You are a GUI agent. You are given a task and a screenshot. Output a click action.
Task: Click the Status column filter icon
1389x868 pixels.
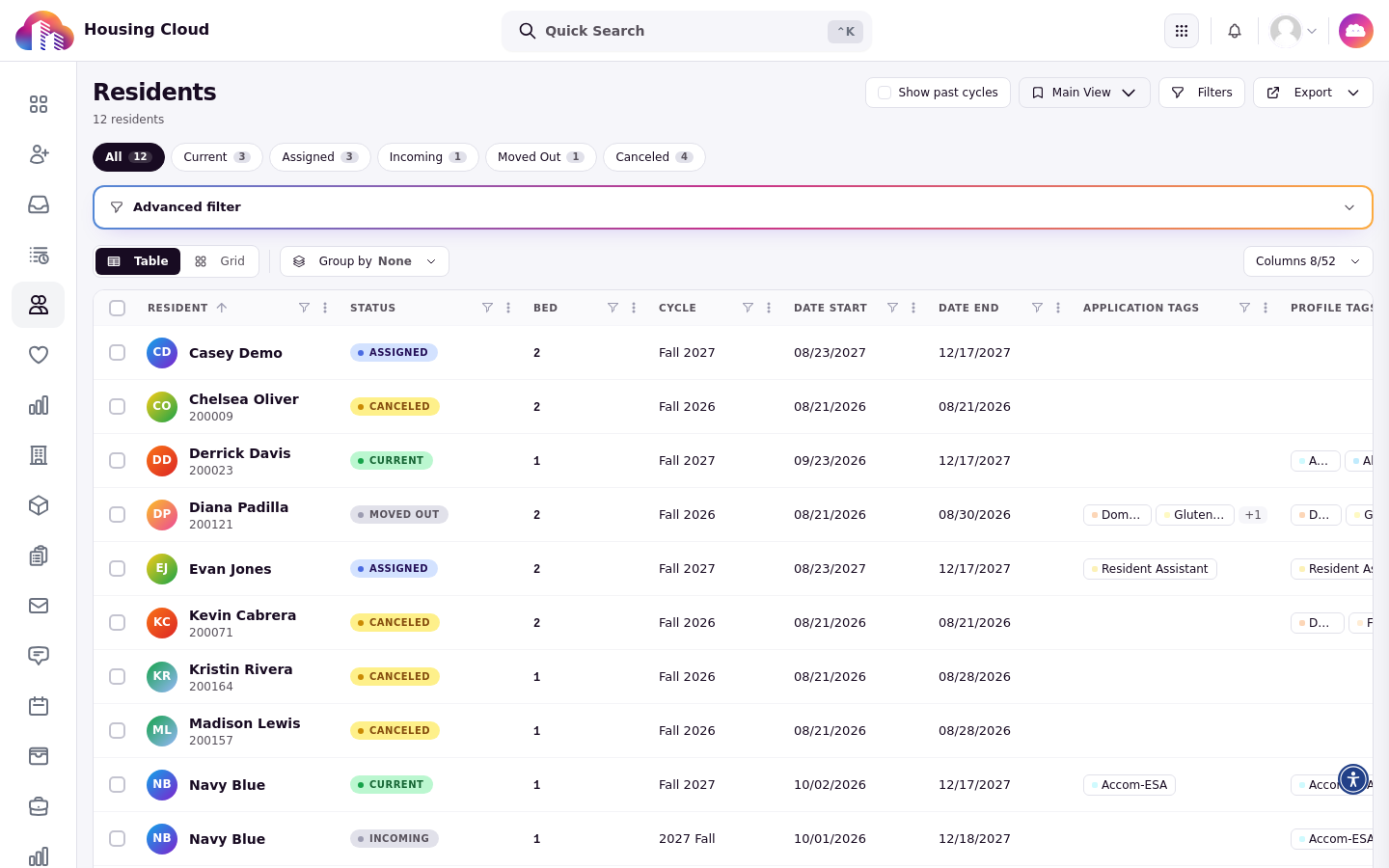coord(487,308)
